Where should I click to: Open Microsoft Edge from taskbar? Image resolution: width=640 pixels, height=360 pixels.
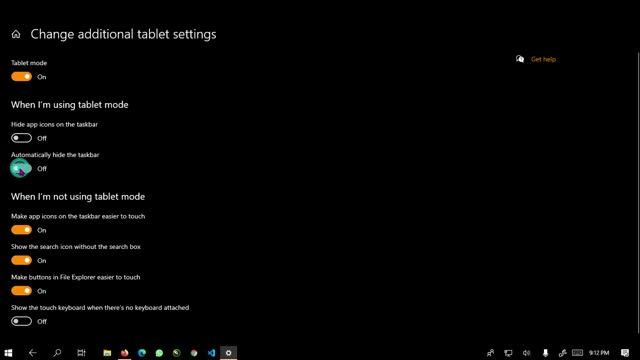coord(142,353)
